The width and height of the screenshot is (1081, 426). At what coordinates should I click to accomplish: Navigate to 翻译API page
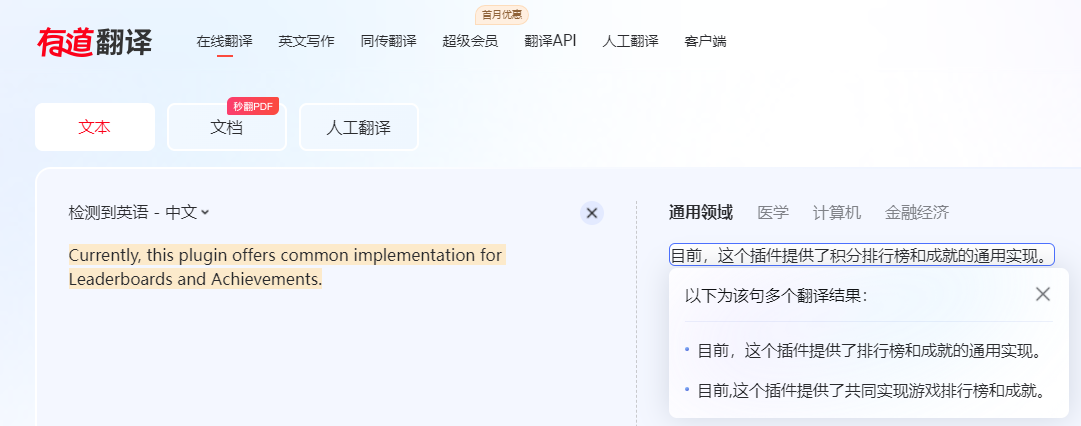(550, 41)
